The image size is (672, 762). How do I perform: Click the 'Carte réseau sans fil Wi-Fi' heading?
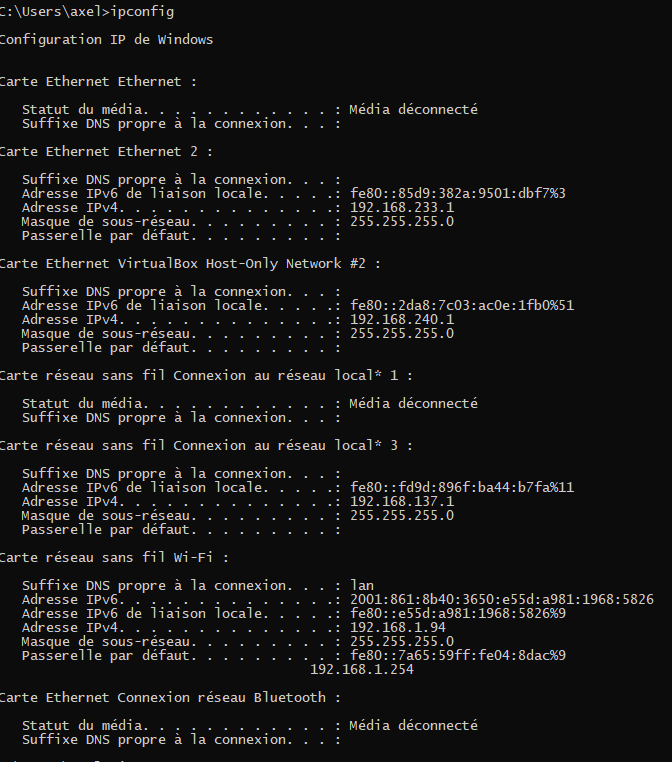point(114,557)
